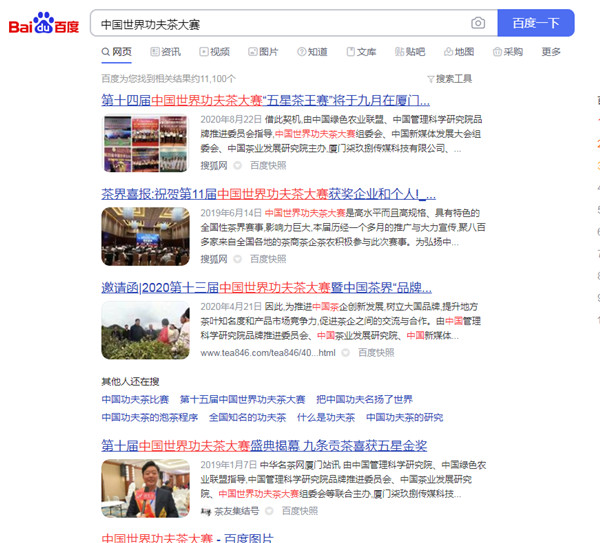Open result 第十四届中国世界功夫茶大赛 五星茶王赛

click(x=265, y=100)
